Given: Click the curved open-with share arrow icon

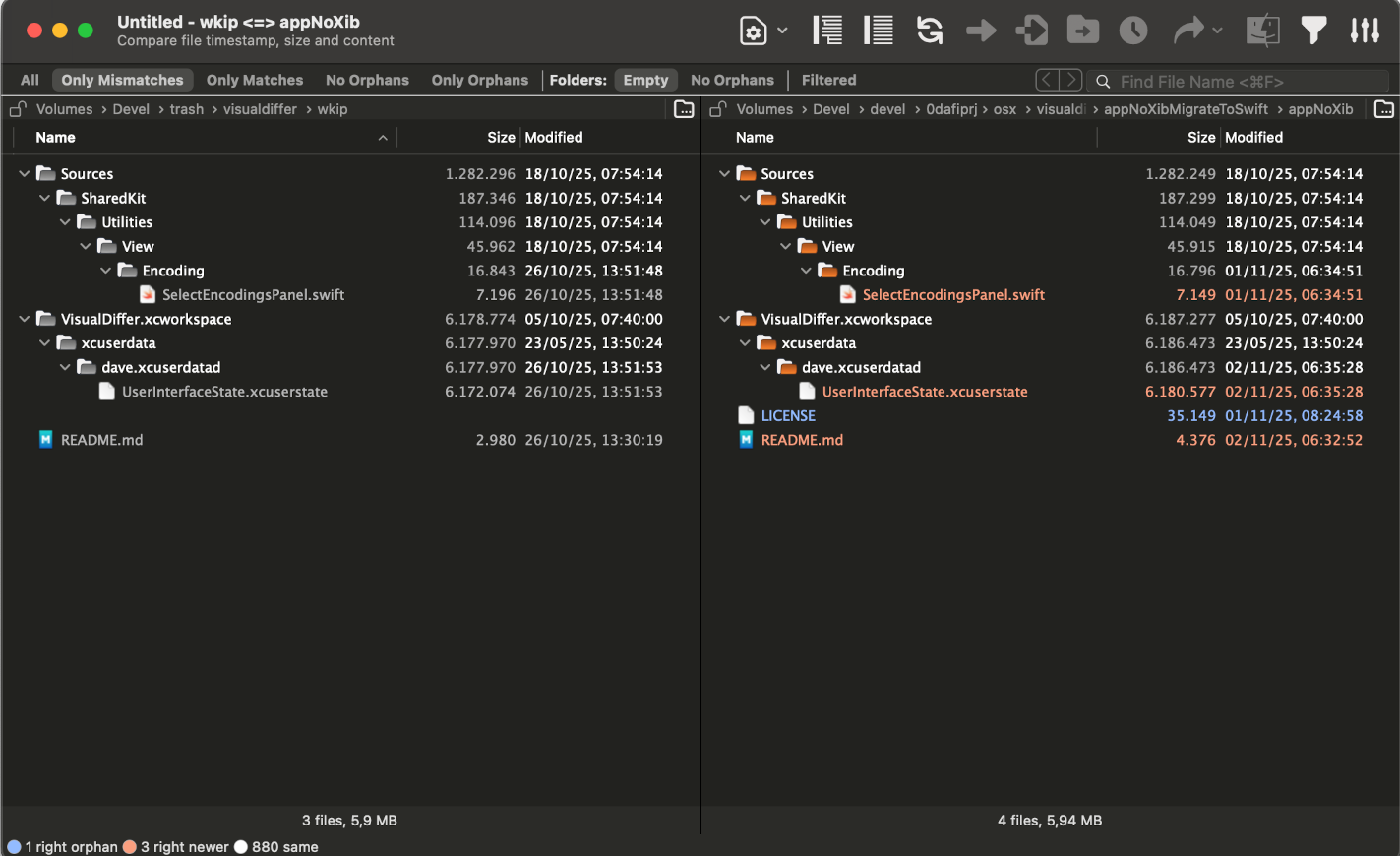Looking at the screenshot, I should click(x=1188, y=31).
